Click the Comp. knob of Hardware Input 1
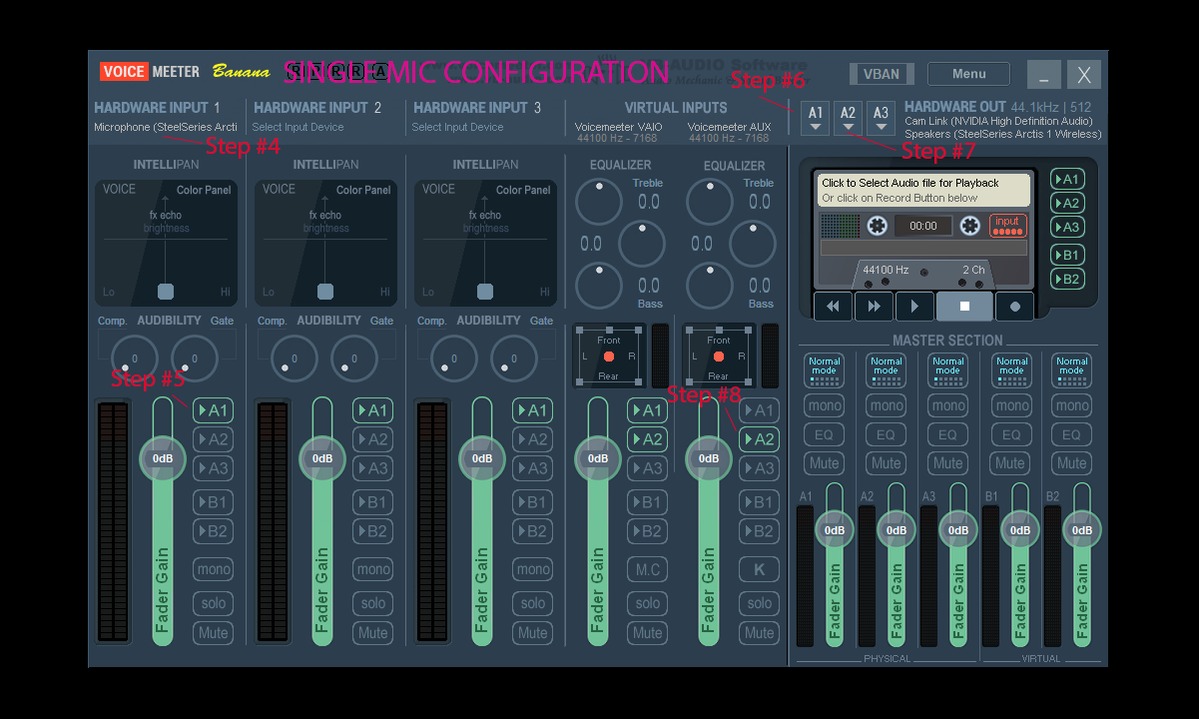 pyautogui.click(x=134, y=358)
